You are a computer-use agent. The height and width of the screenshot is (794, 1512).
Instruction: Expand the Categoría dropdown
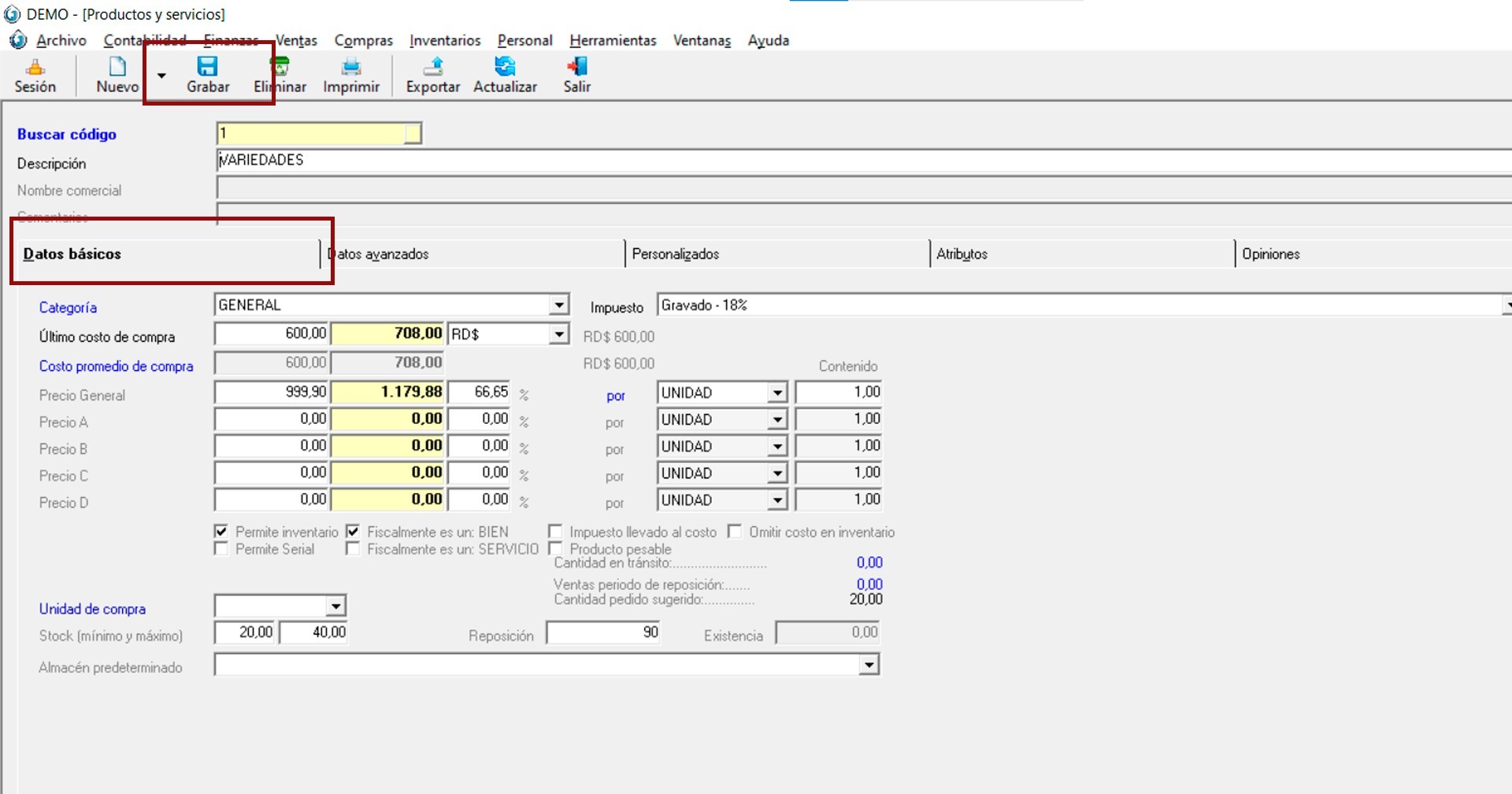pyautogui.click(x=558, y=305)
